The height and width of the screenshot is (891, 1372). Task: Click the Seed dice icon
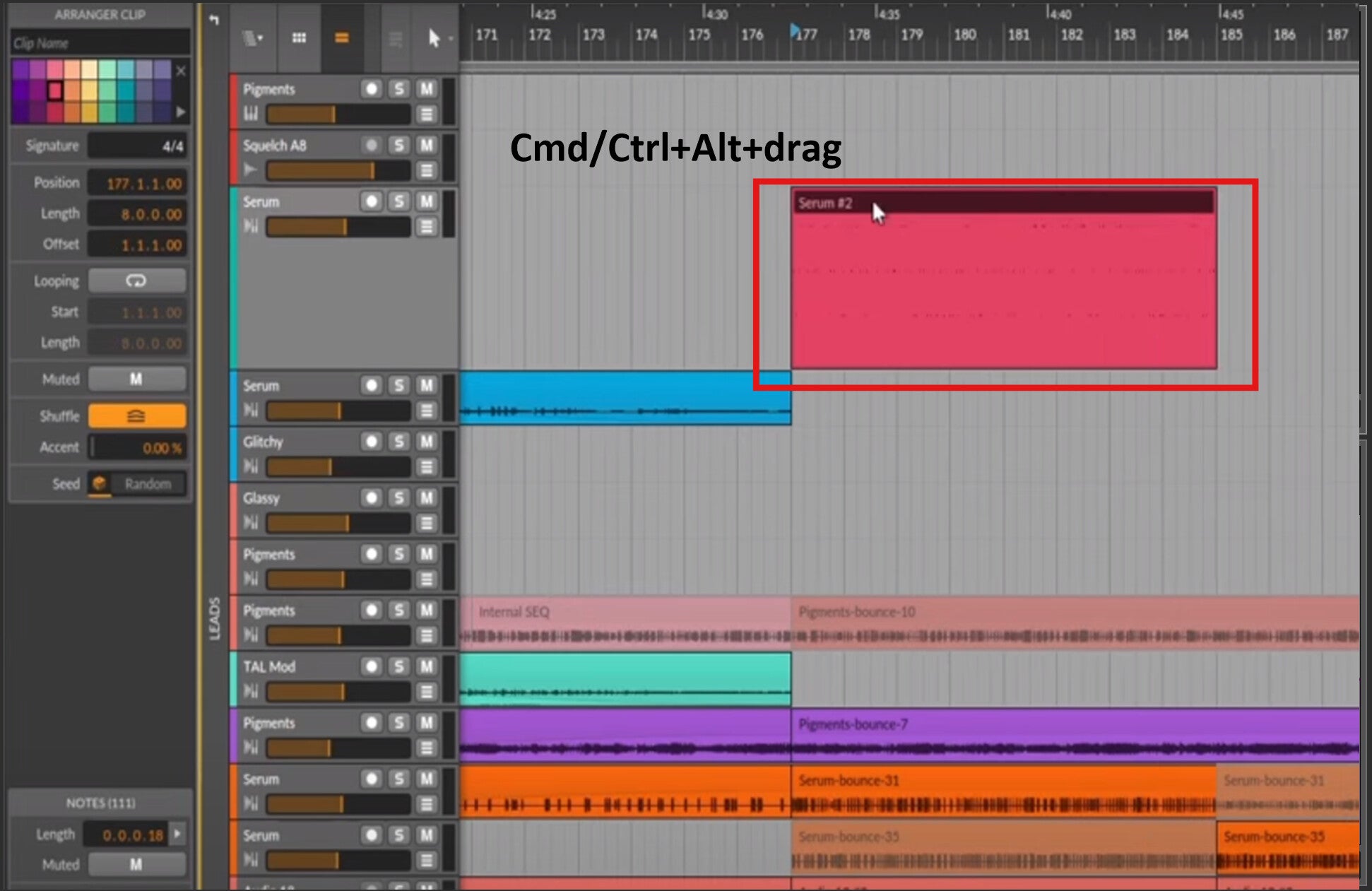(100, 483)
